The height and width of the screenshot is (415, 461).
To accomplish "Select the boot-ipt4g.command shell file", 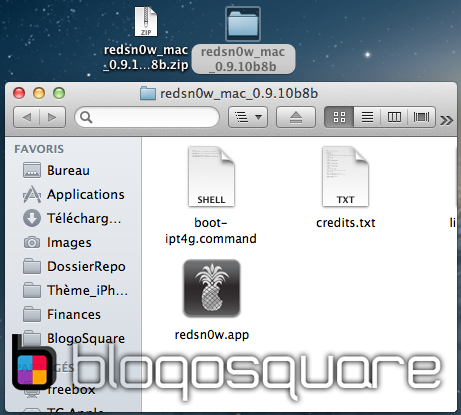I will (x=211, y=176).
